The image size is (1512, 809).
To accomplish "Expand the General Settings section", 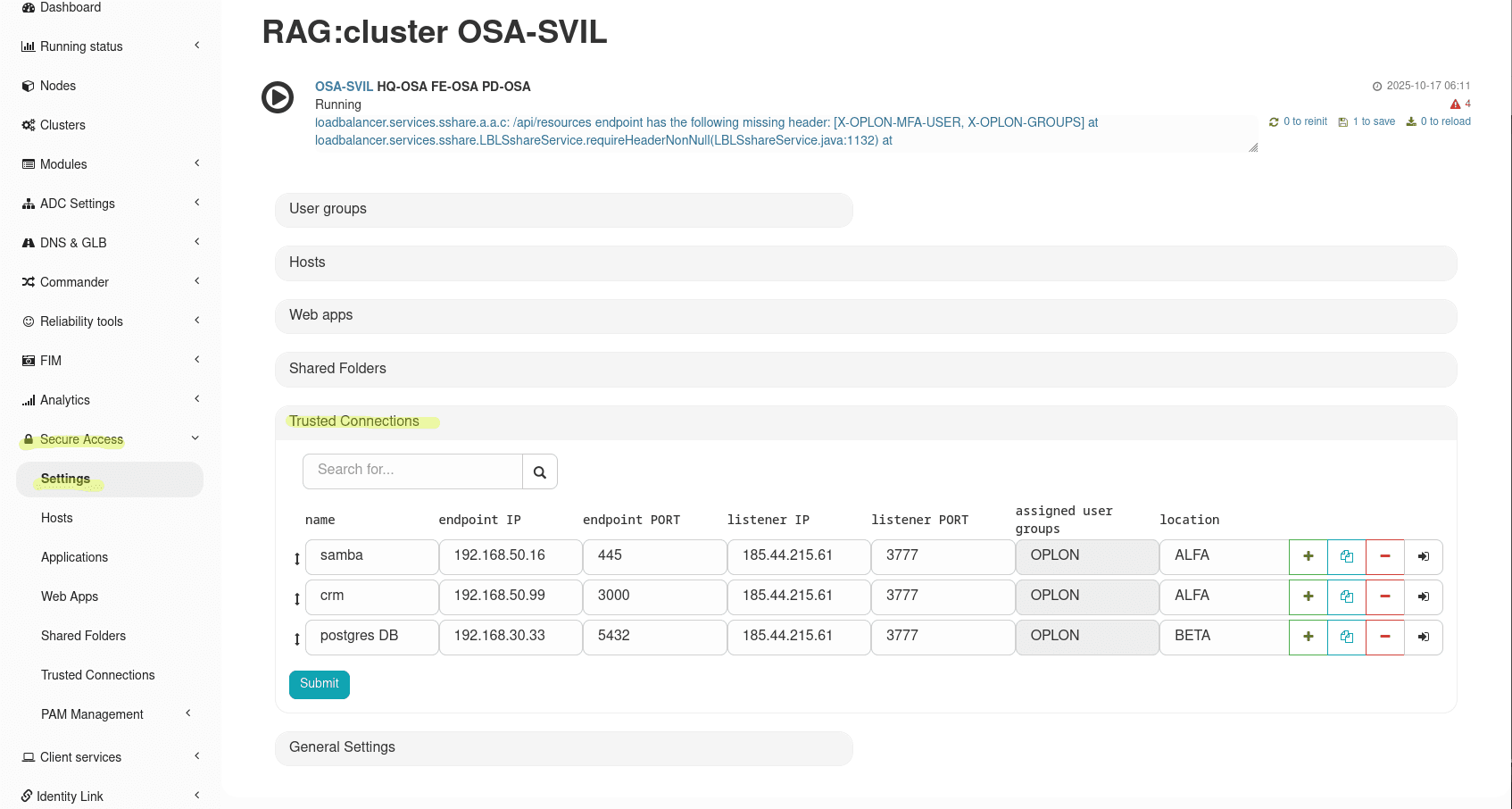I will [563, 747].
